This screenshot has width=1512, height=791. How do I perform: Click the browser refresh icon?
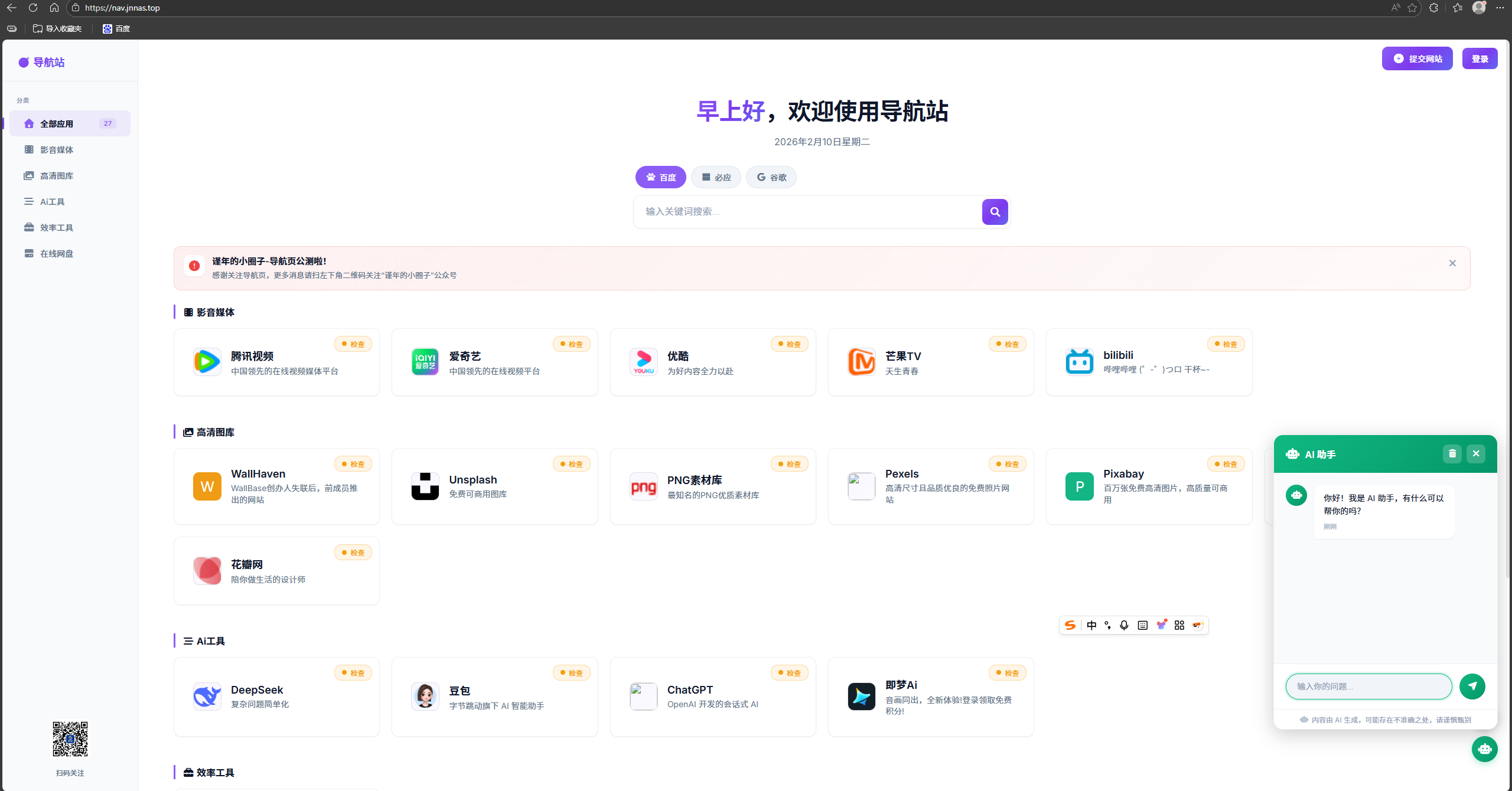pos(33,8)
